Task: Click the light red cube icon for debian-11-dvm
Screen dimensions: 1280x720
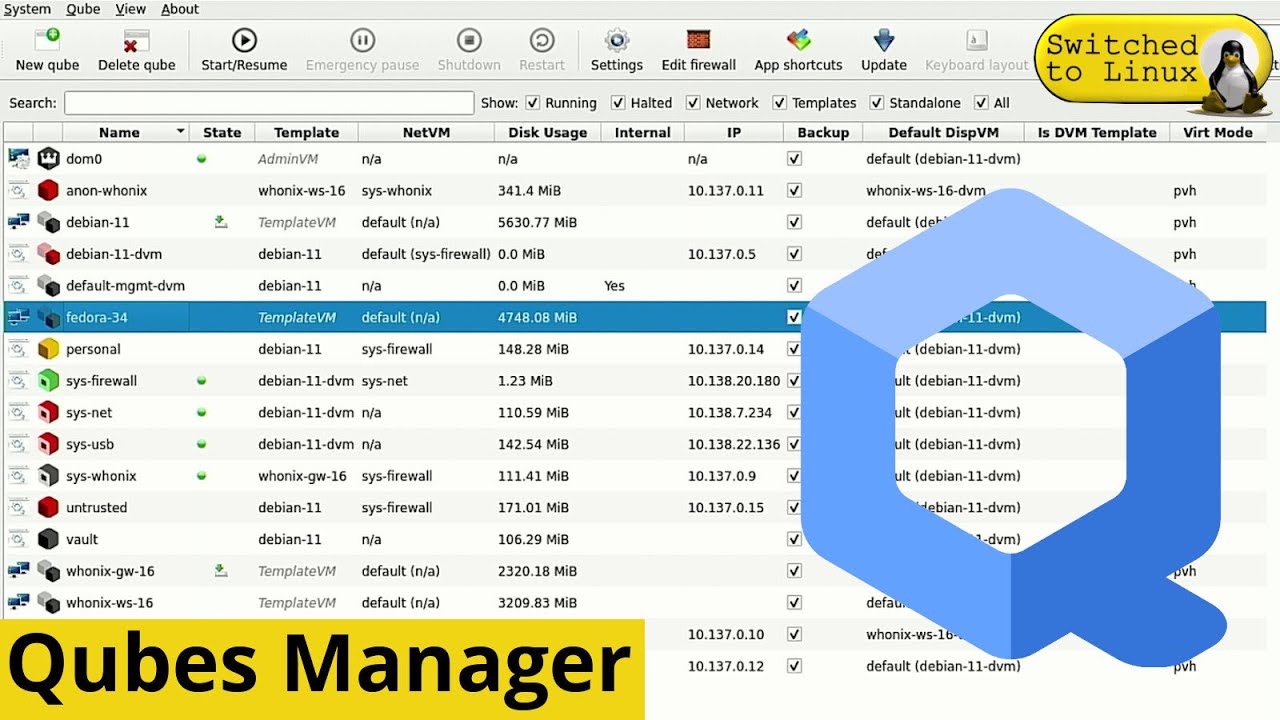Action: point(48,254)
